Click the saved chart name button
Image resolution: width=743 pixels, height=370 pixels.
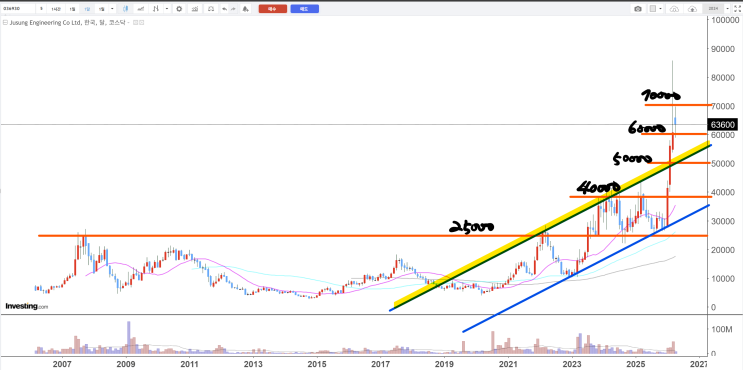(x=714, y=9)
